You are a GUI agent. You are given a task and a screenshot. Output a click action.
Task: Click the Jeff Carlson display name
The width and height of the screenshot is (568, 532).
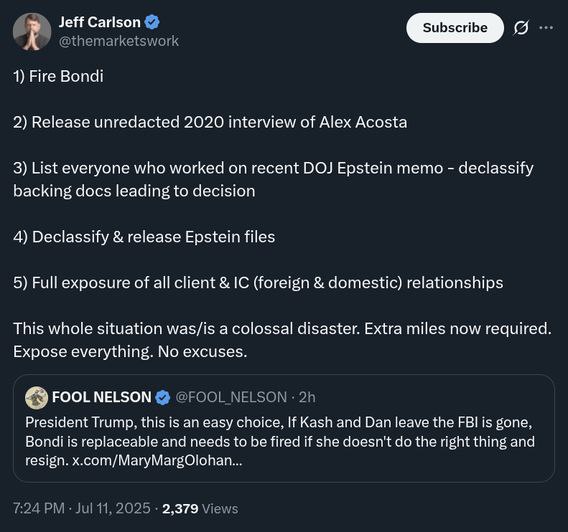click(x=100, y=22)
